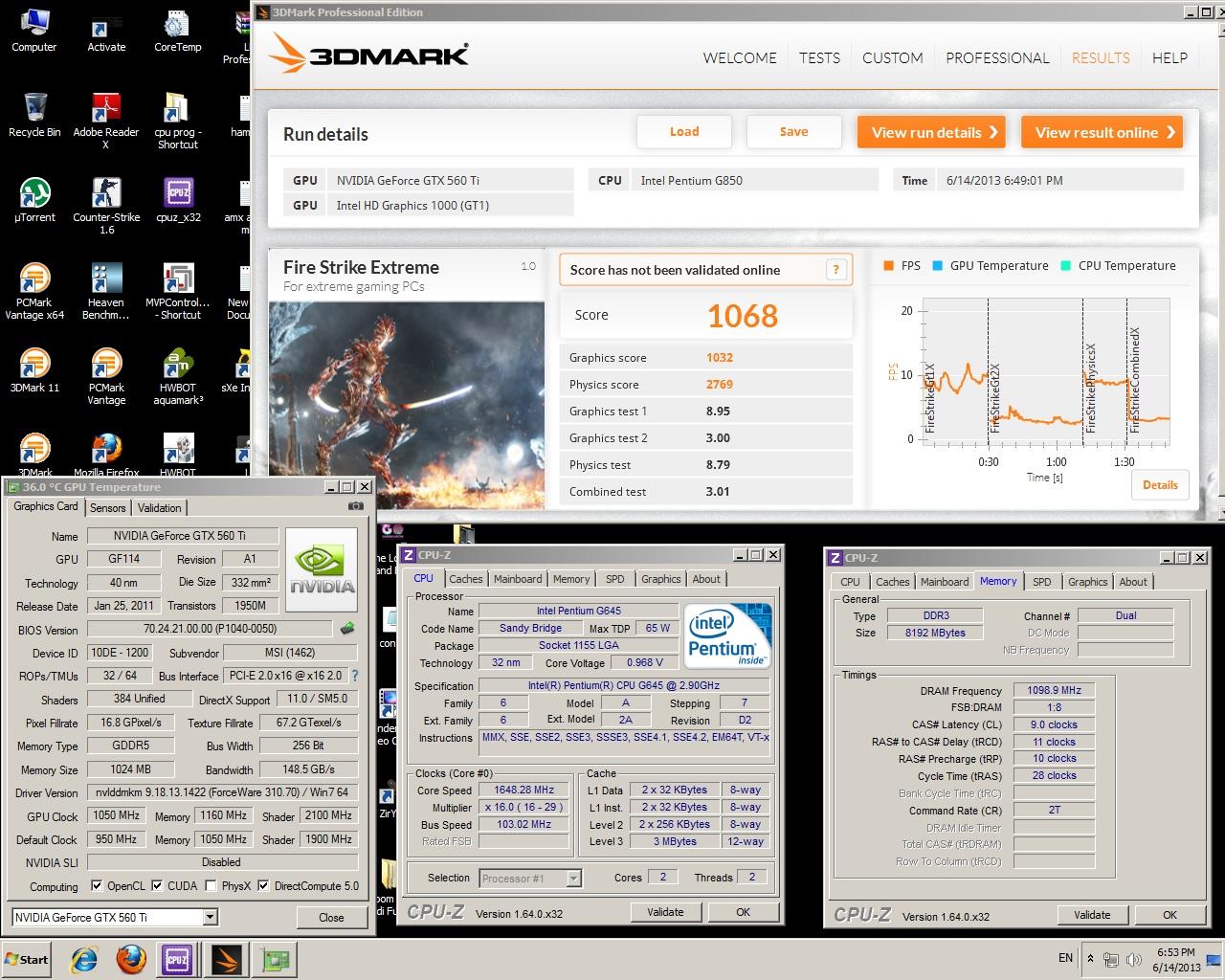Launch 3DMark 11 desktop shortcut

pyautogui.click(x=33, y=369)
